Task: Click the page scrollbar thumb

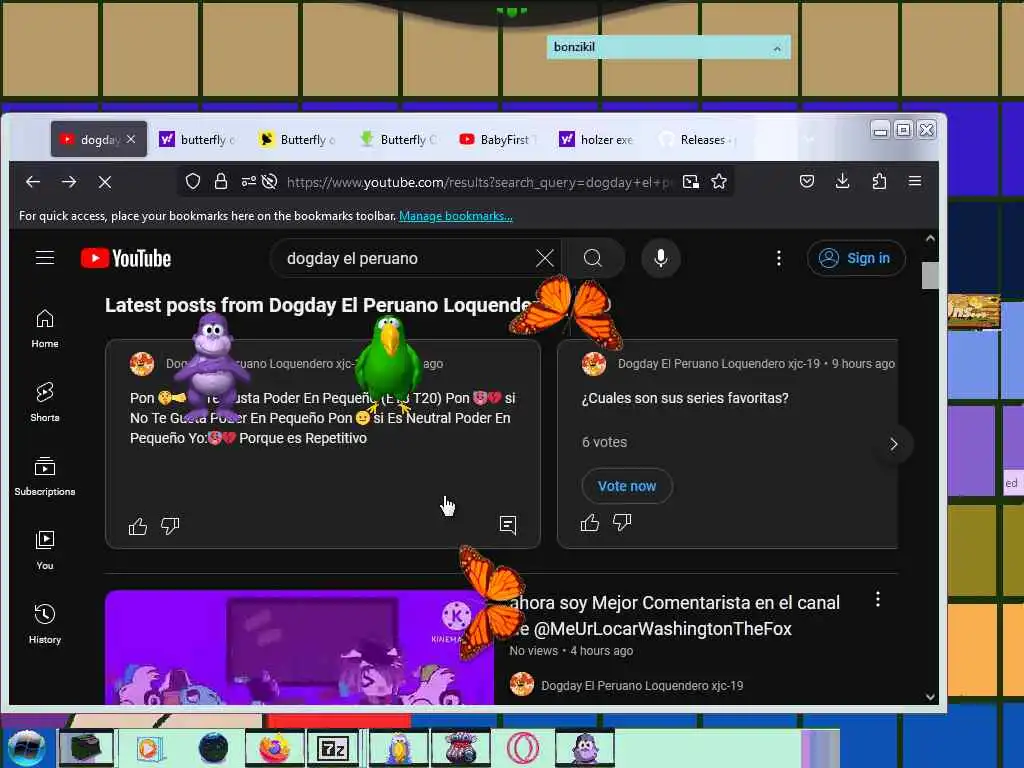Action: 930,275
